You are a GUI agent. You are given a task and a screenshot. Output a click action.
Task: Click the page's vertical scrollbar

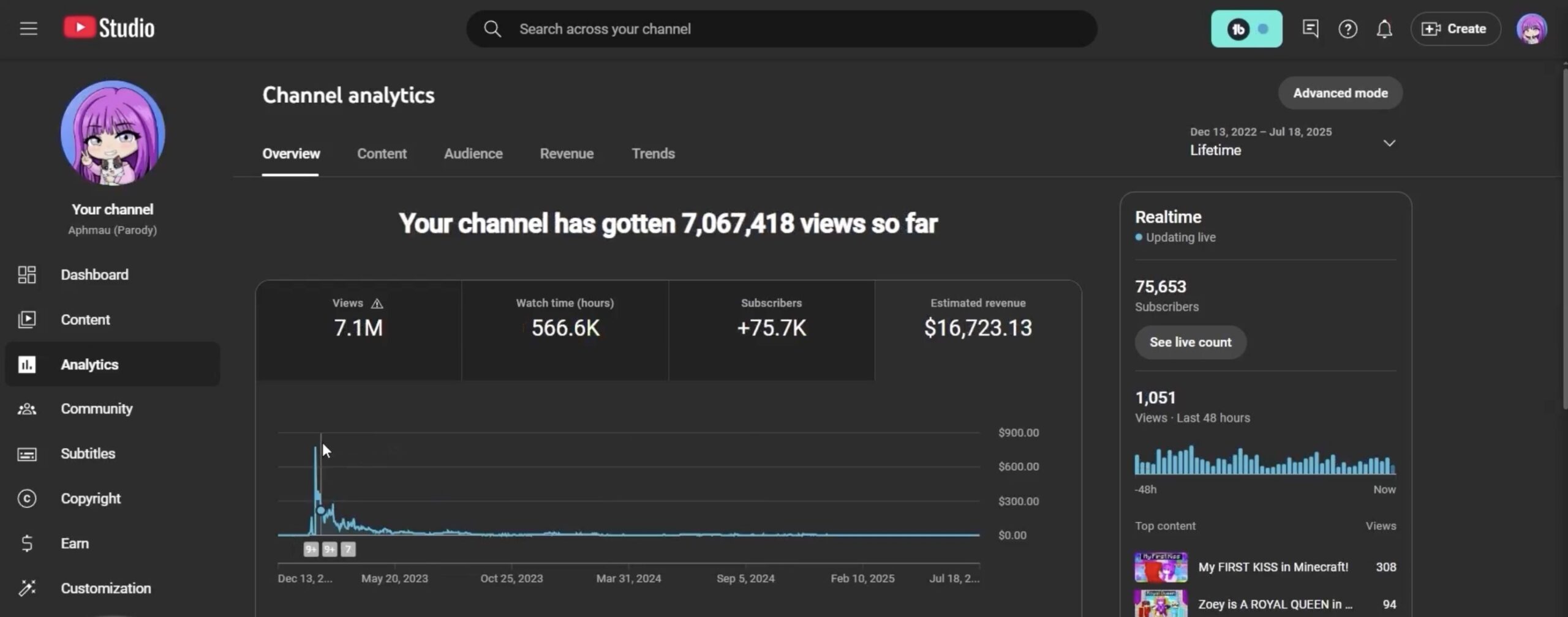pyautogui.click(x=1563, y=239)
